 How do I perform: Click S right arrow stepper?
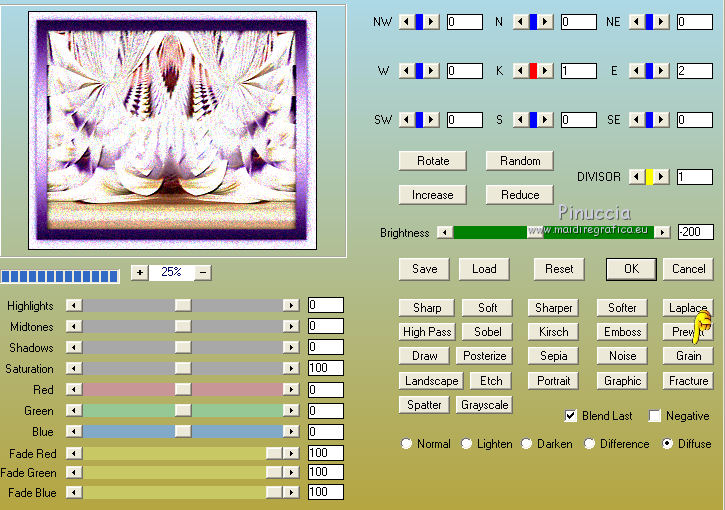coord(545,120)
